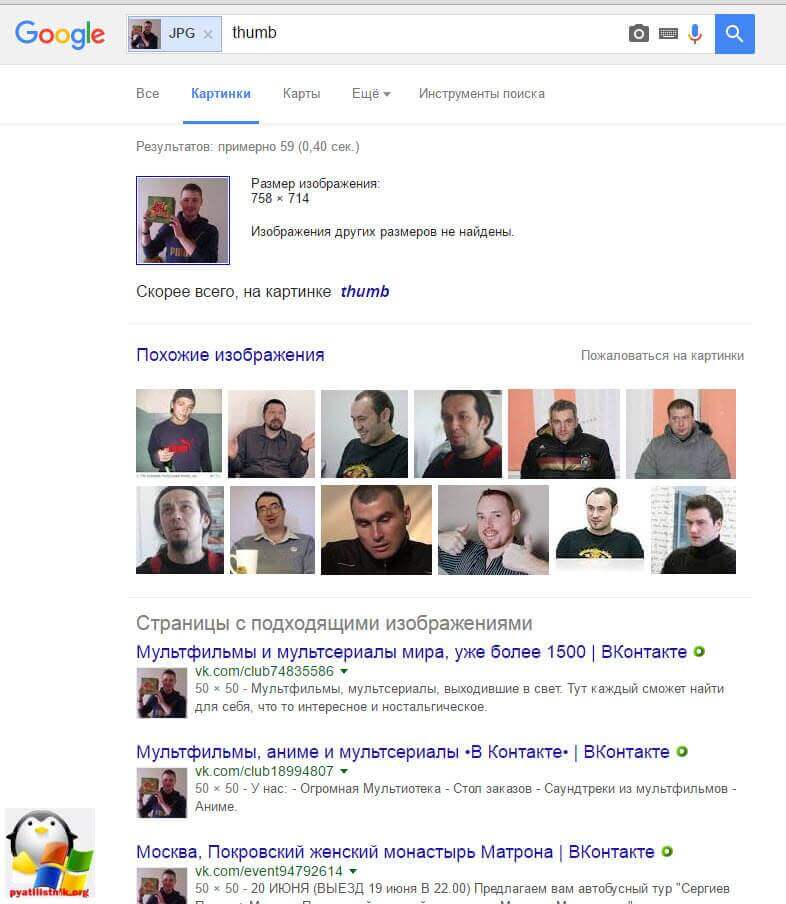
Task: Switch to the Все tab
Action: pyautogui.click(x=148, y=93)
